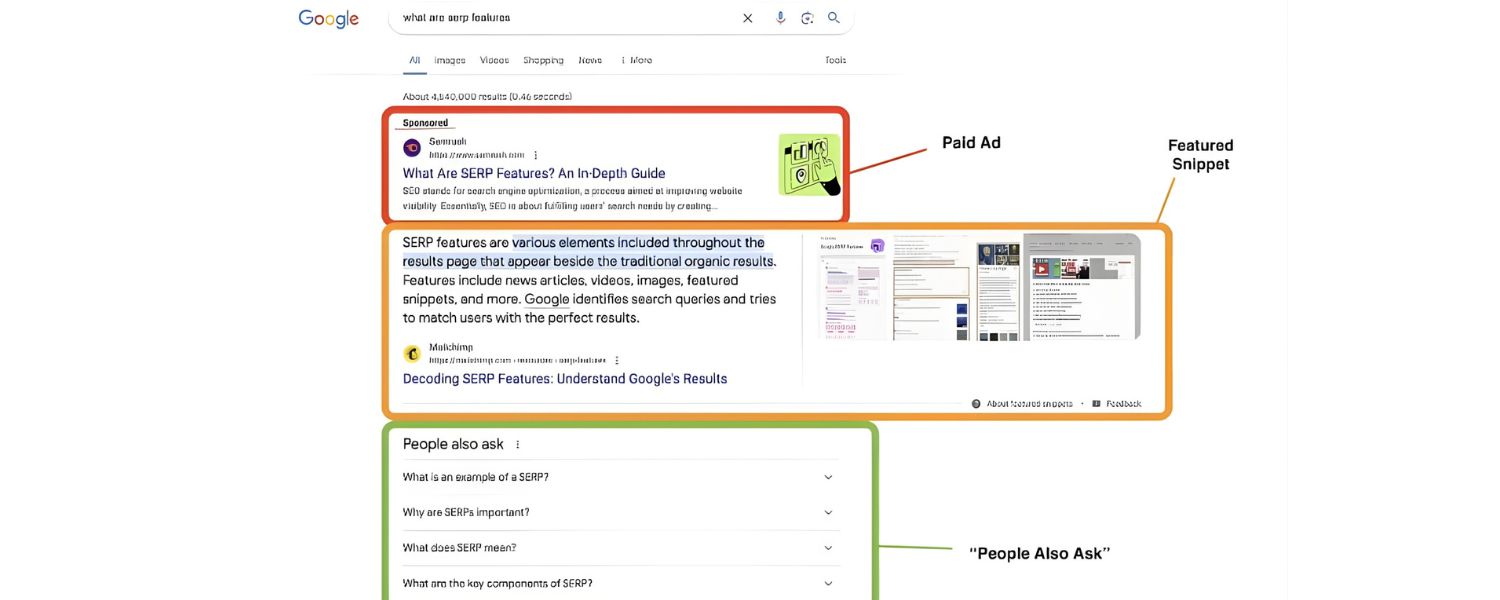Viewport: 1500px width, 600px height.
Task: Click the Semrush favicon in the sponsored result
Action: click(411, 147)
